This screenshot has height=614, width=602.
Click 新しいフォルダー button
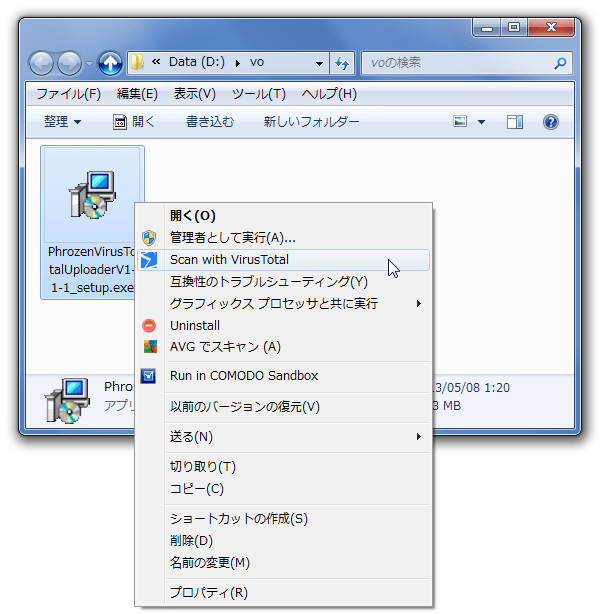(x=311, y=122)
